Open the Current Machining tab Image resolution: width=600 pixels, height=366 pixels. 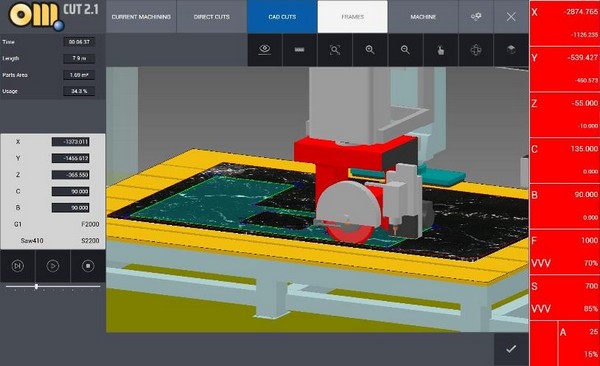[141, 17]
